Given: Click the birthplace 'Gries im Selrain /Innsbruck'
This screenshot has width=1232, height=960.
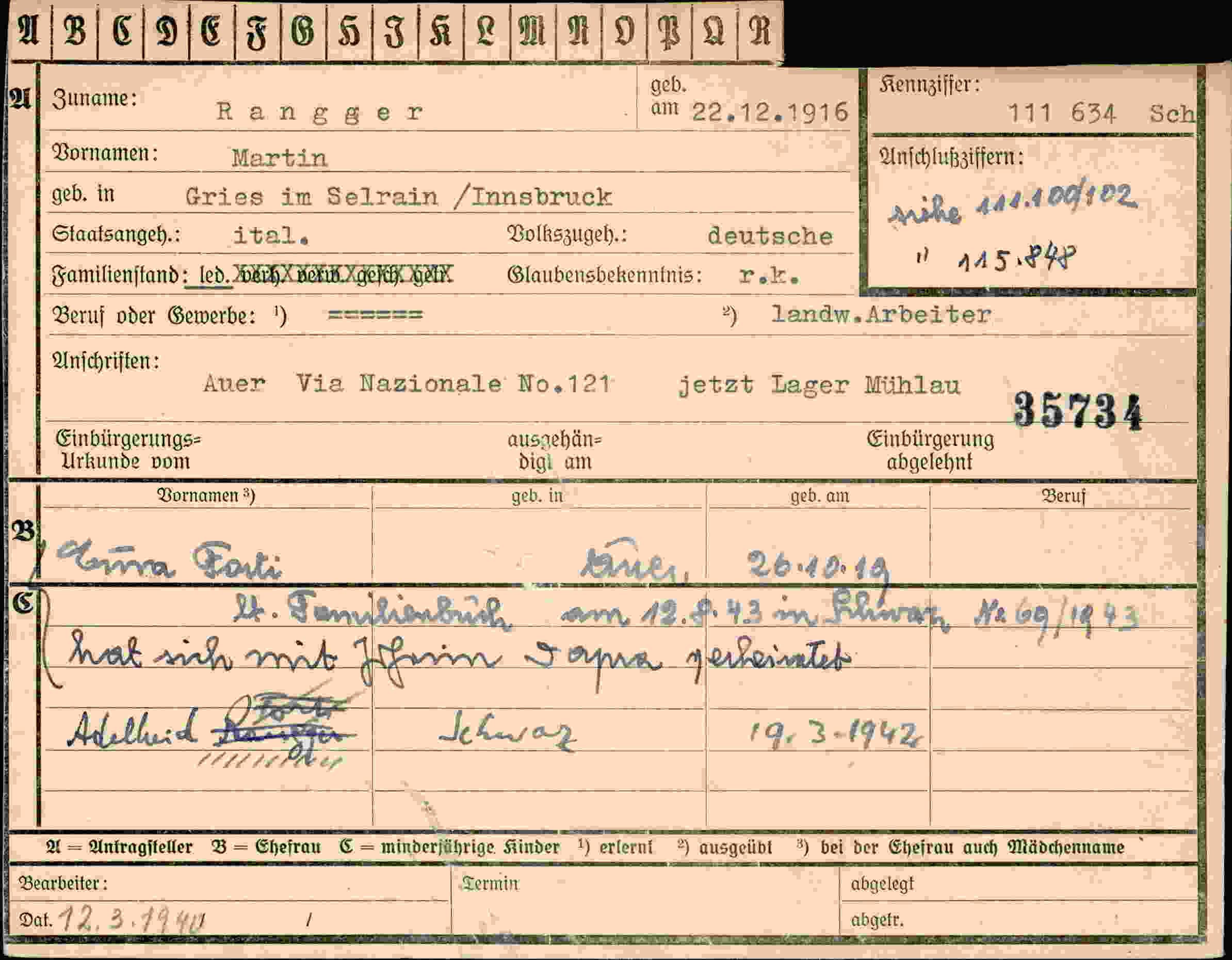Looking at the screenshot, I should (x=398, y=197).
